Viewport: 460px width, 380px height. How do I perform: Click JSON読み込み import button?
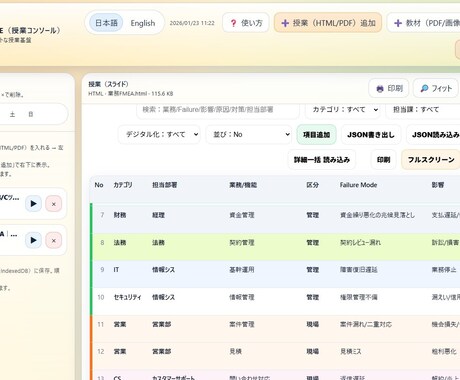(x=433, y=135)
